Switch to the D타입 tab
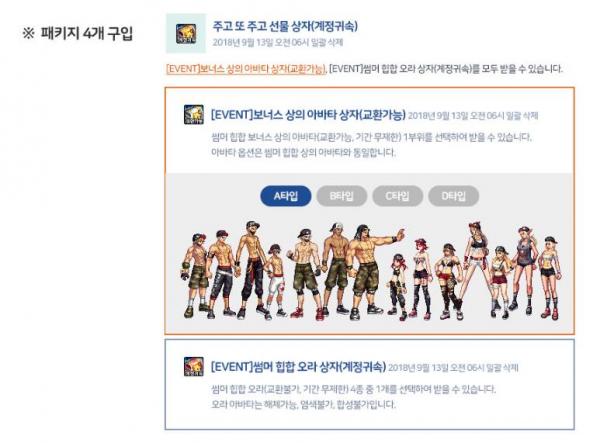 (x=453, y=196)
